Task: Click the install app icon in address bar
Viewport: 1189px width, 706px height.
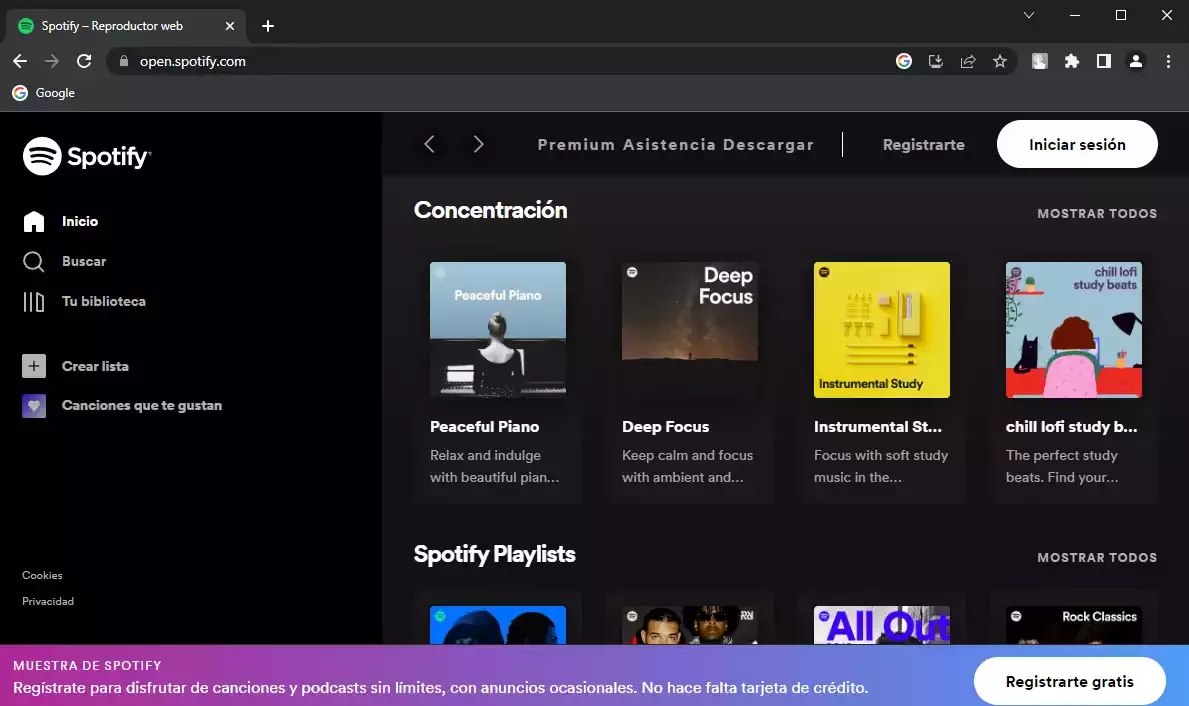Action: 936,61
